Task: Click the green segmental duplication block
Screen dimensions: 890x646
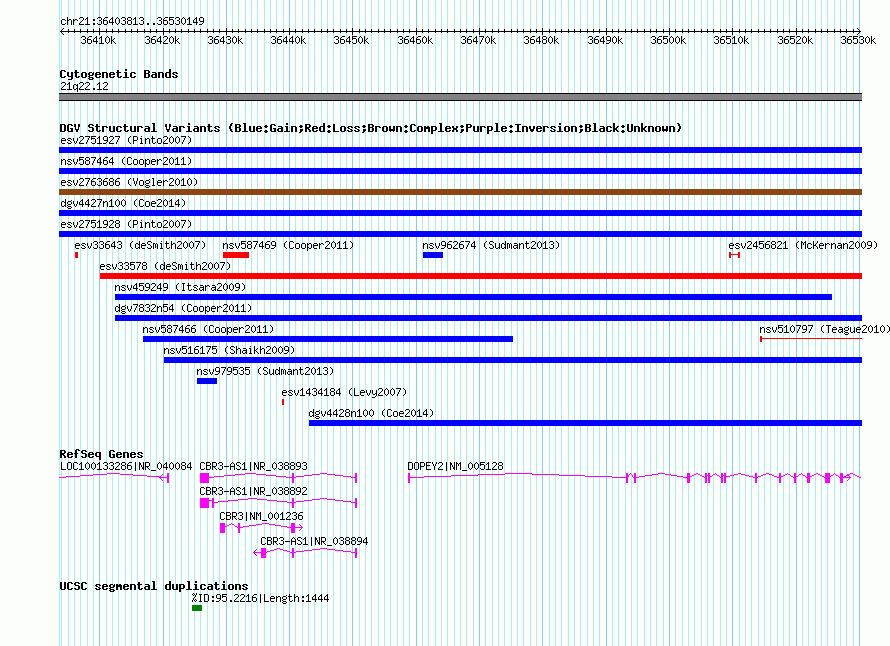Action: (197, 608)
